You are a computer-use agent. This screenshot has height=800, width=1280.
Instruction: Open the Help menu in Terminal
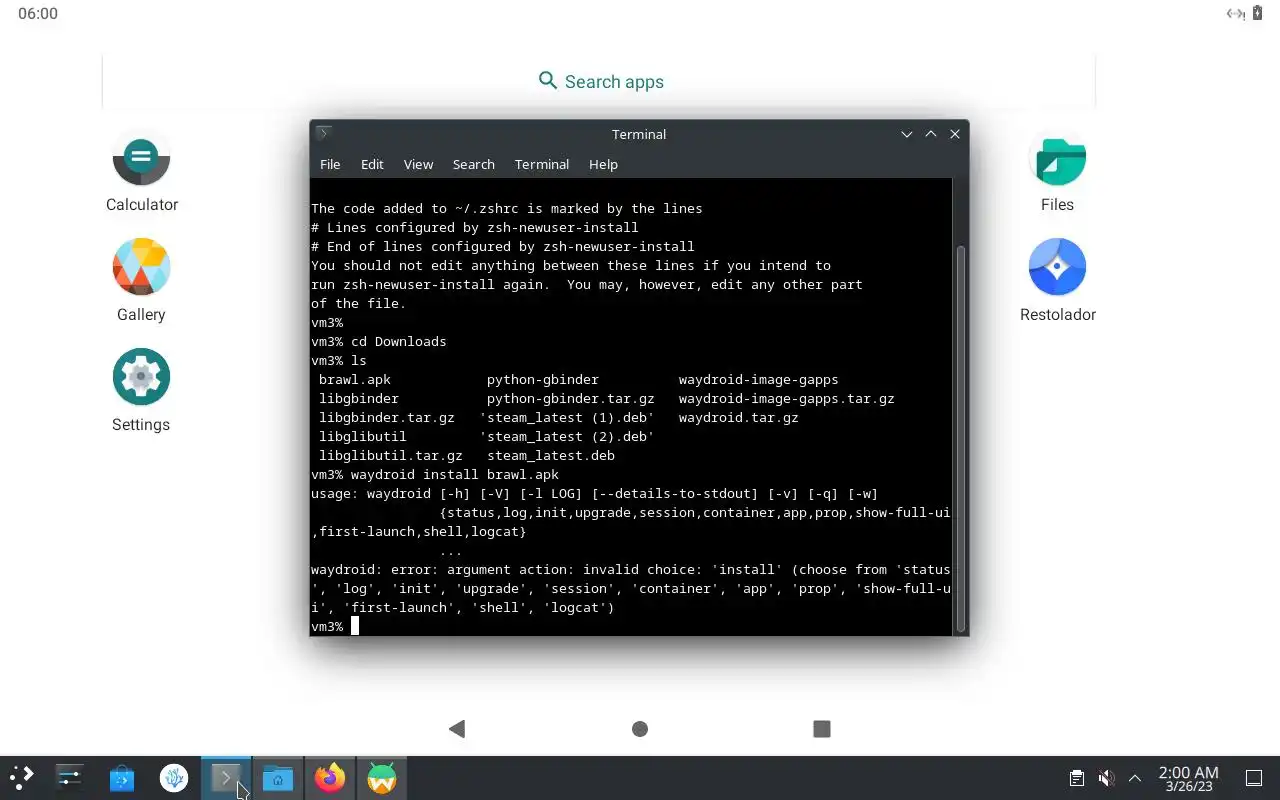coord(603,164)
